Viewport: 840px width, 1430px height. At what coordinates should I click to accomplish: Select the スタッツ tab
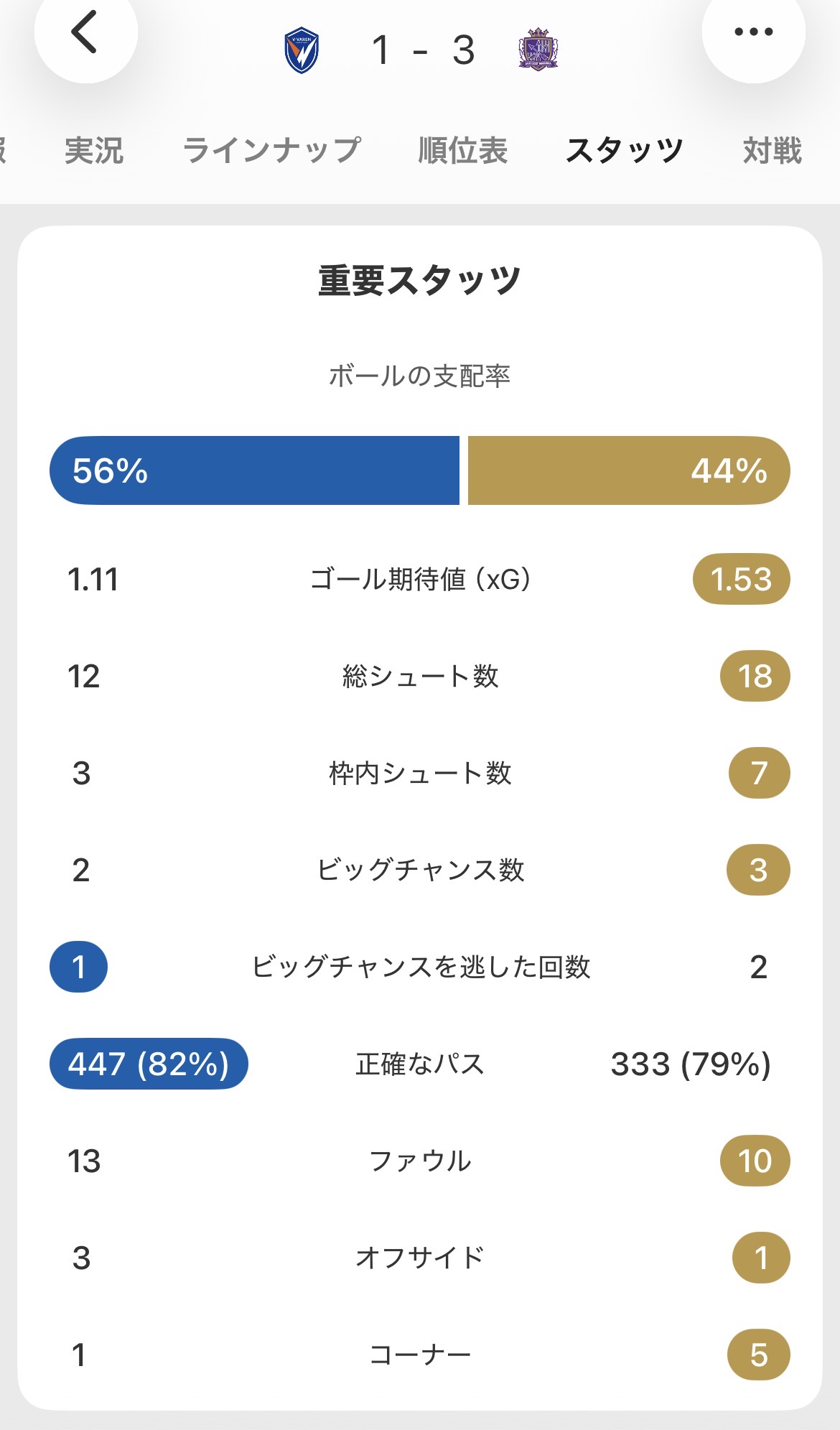[x=624, y=151]
